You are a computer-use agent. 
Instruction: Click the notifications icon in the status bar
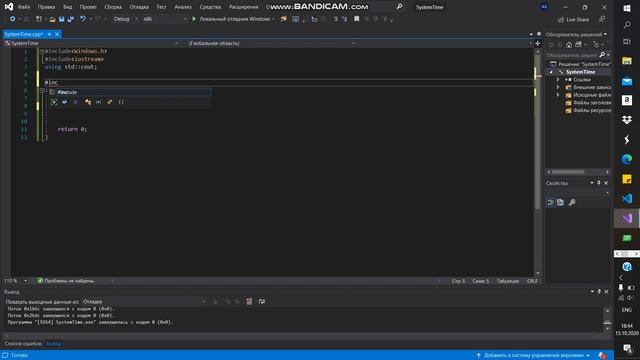click(x=602, y=356)
